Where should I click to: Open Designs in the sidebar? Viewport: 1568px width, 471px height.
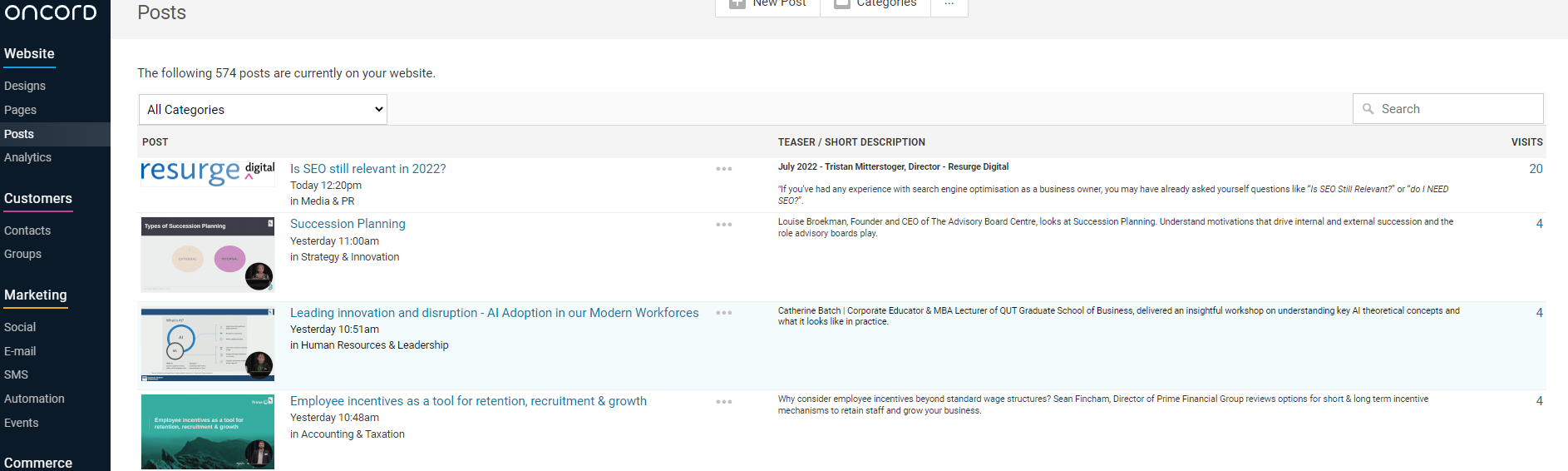pyautogui.click(x=25, y=86)
